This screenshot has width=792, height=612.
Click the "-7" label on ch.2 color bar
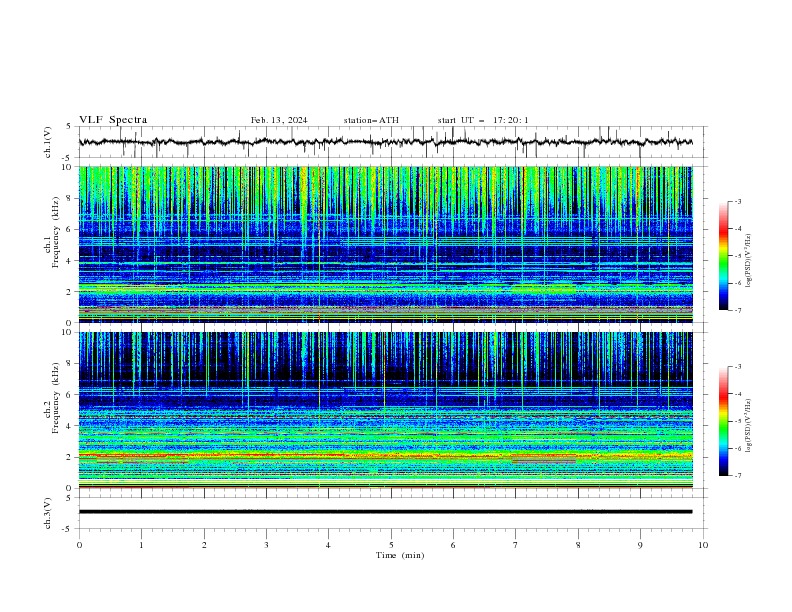(x=737, y=476)
